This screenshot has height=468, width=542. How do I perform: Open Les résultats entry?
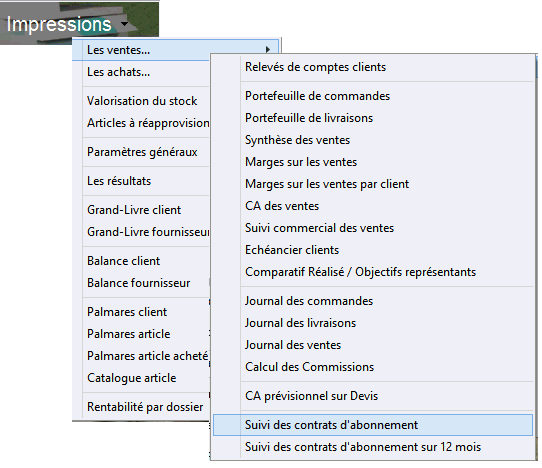pos(119,181)
